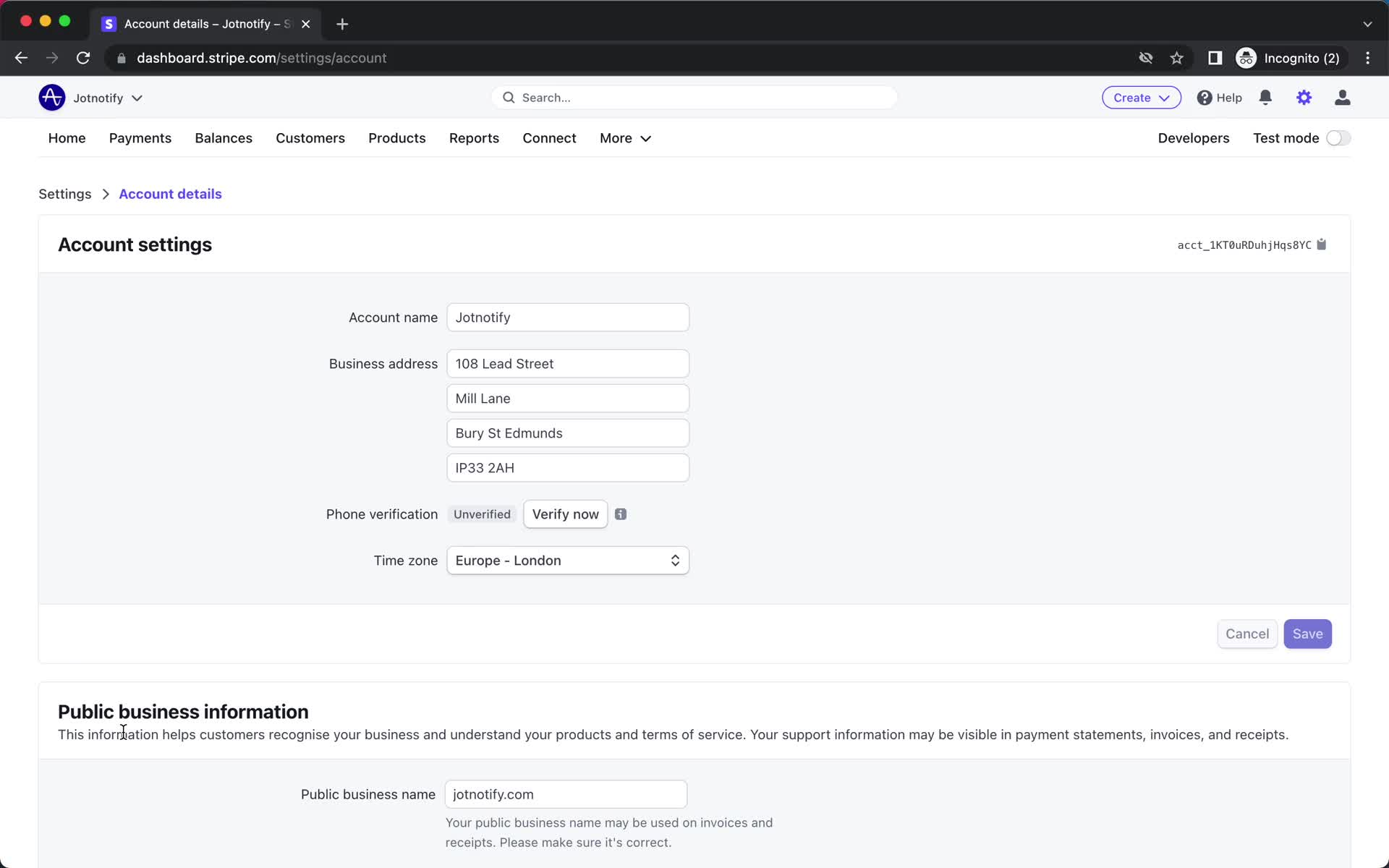Open Chrome three-dot menu
1389x868 pixels.
[x=1367, y=58]
